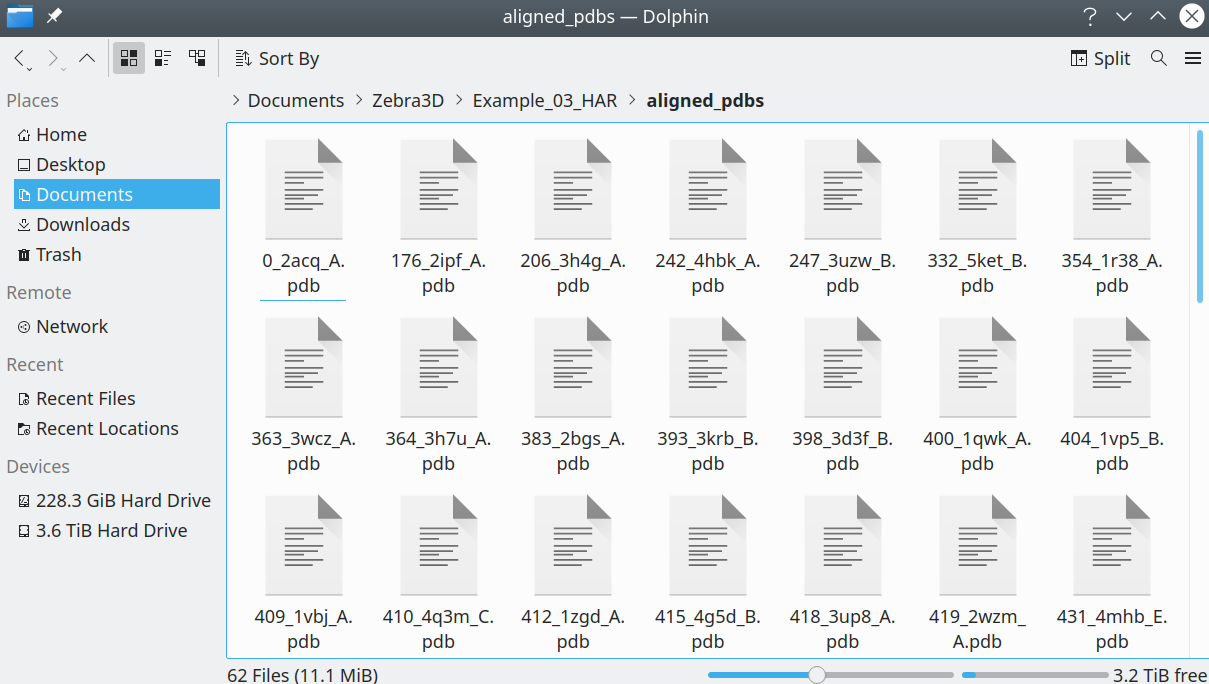The image size is (1209, 684).
Task: Select file 418_3up8_A.pdb icon
Action: click(843, 545)
